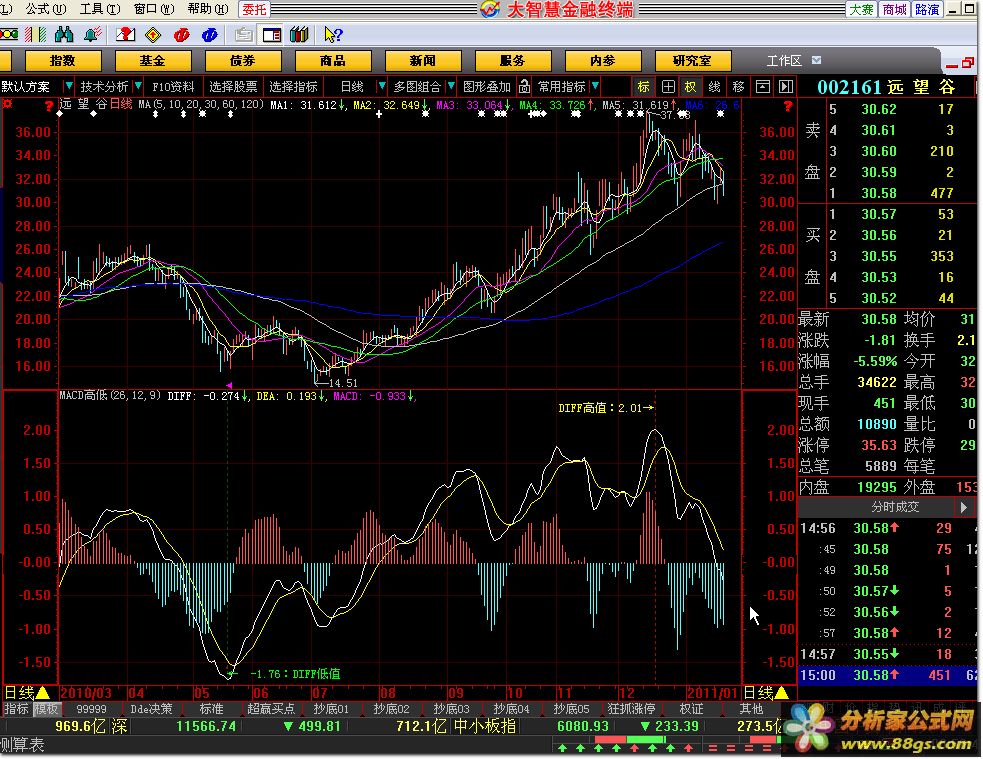Screen dimensions: 983x759
Task: Open the alarm bell alert icon
Action: click(93, 34)
